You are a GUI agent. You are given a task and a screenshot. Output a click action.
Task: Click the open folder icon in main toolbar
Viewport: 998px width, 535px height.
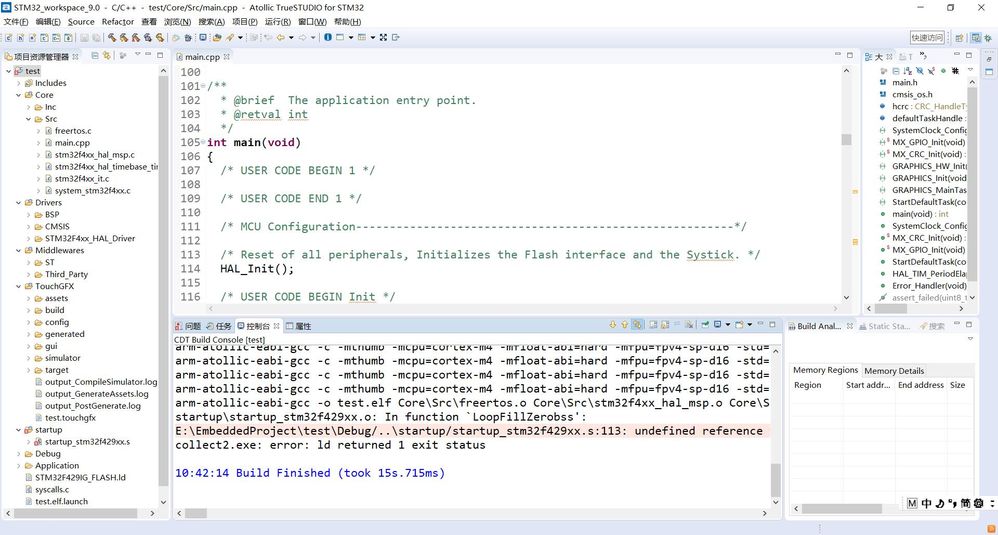click(x=216, y=38)
